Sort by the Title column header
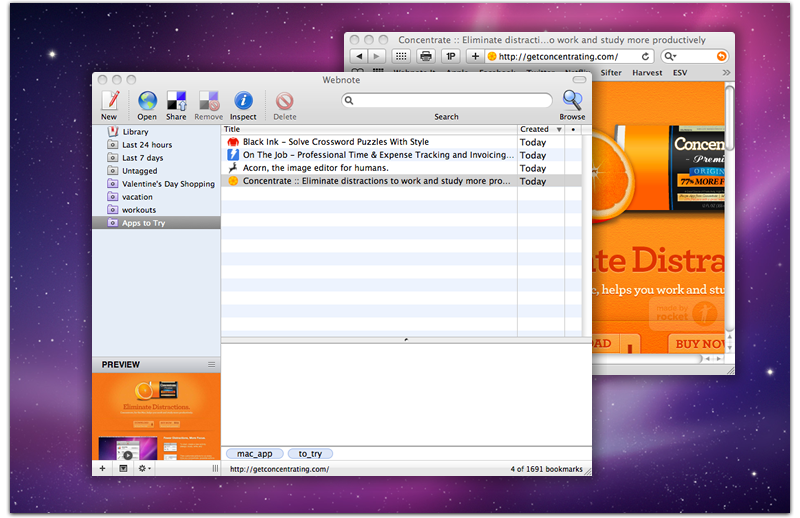The height and width of the screenshot is (518, 800). tap(369, 130)
